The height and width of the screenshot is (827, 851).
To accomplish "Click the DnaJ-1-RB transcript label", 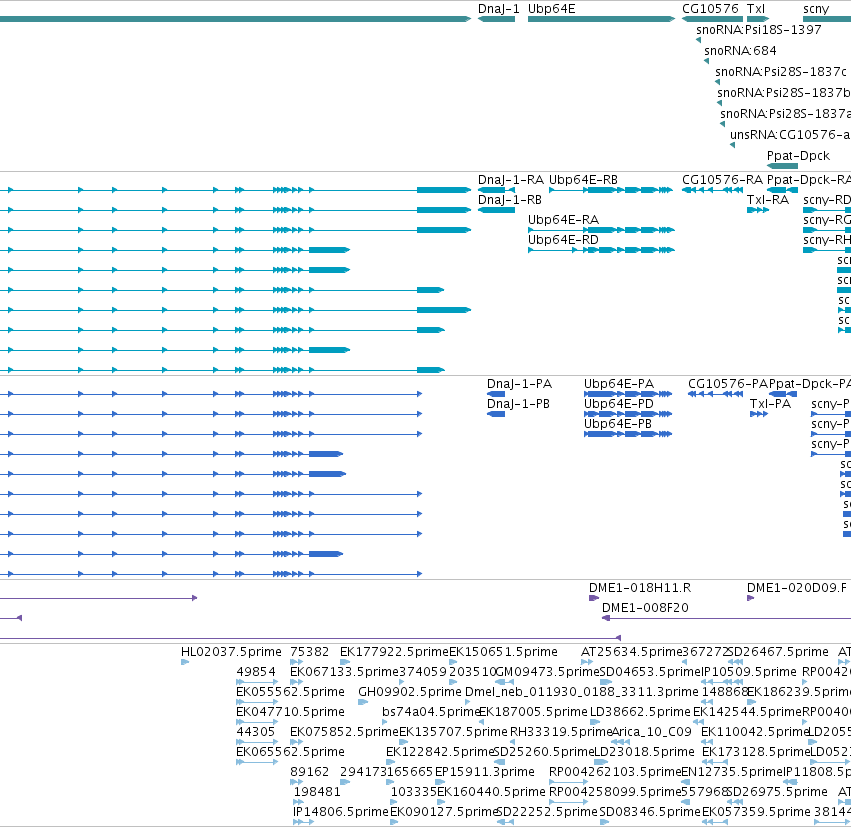I will click(x=510, y=200).
